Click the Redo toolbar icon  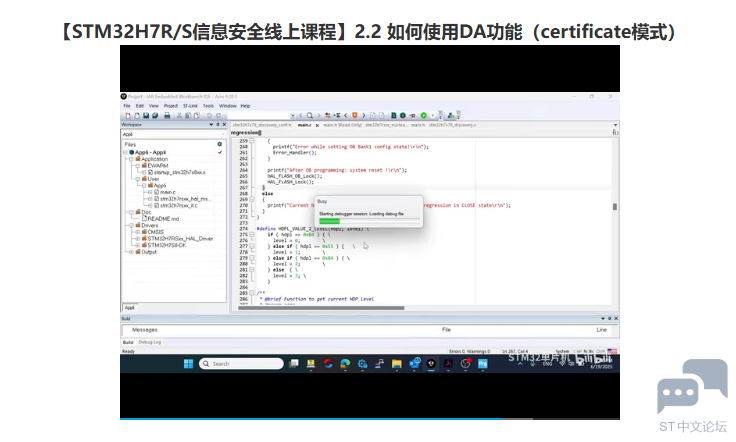tap(218, 115)
